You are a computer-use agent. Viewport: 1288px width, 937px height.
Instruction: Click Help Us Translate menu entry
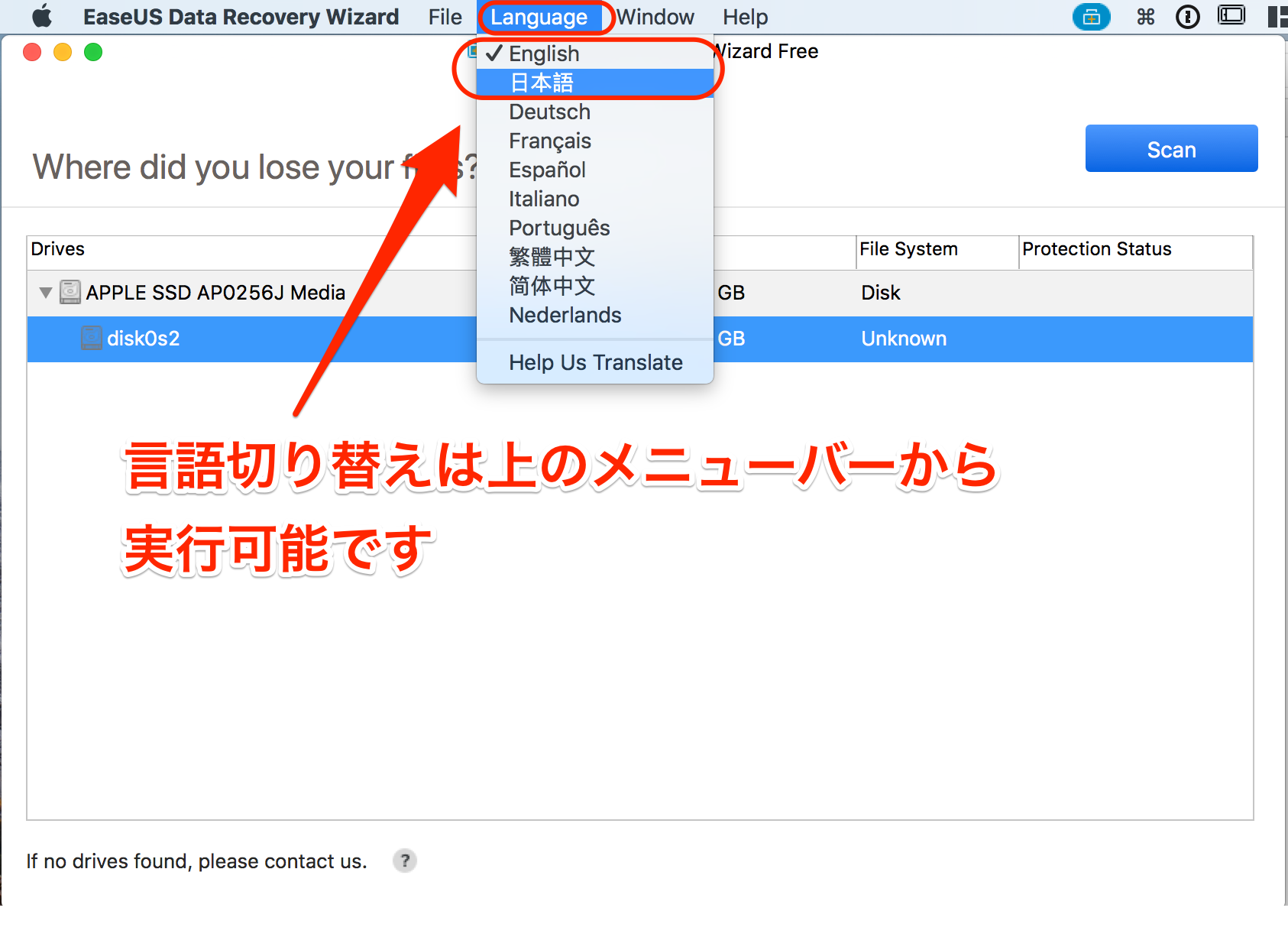pyautogui.click(x=595, y=362)
